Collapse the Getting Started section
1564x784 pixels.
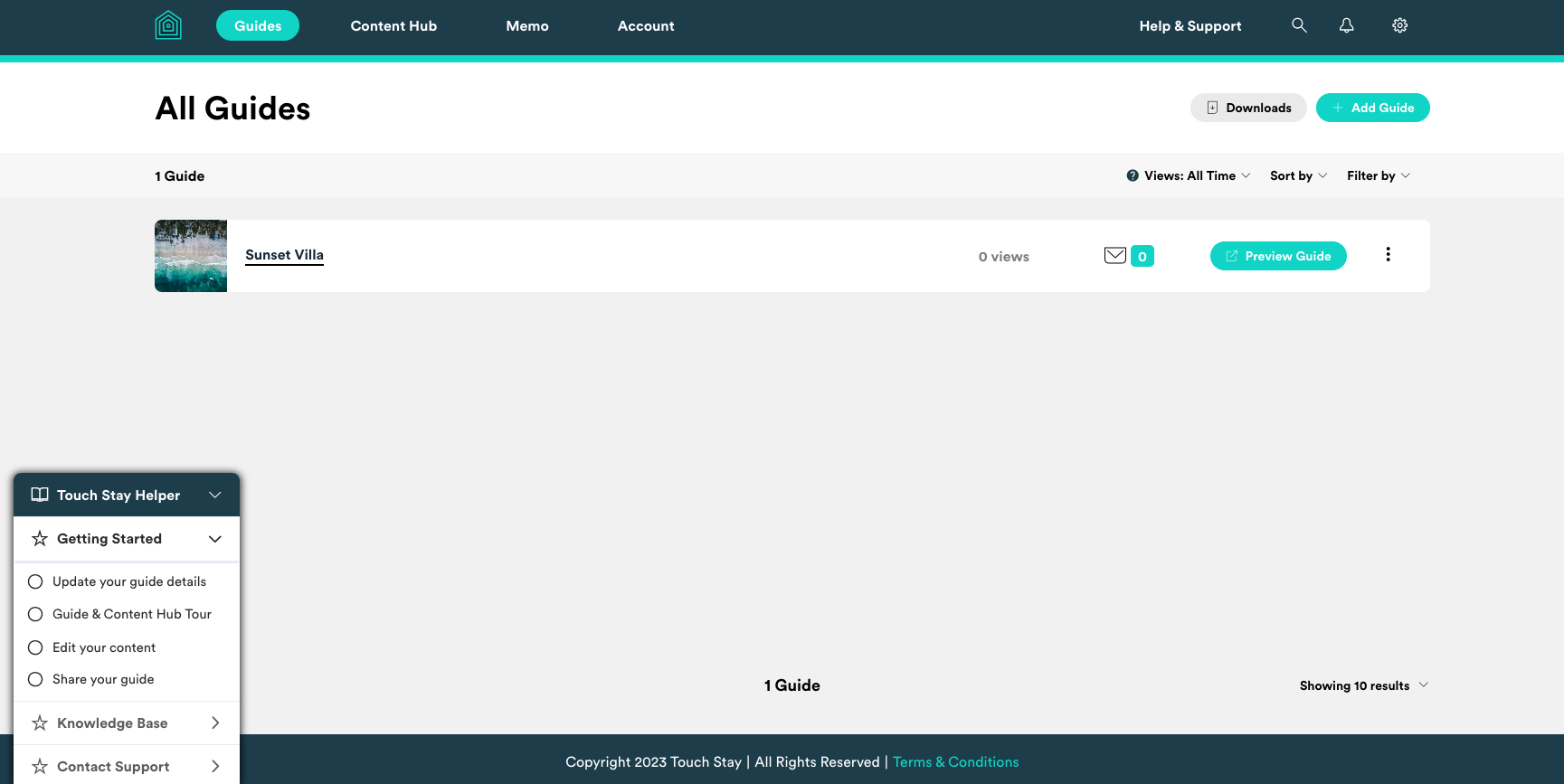[x=215, y=539]
